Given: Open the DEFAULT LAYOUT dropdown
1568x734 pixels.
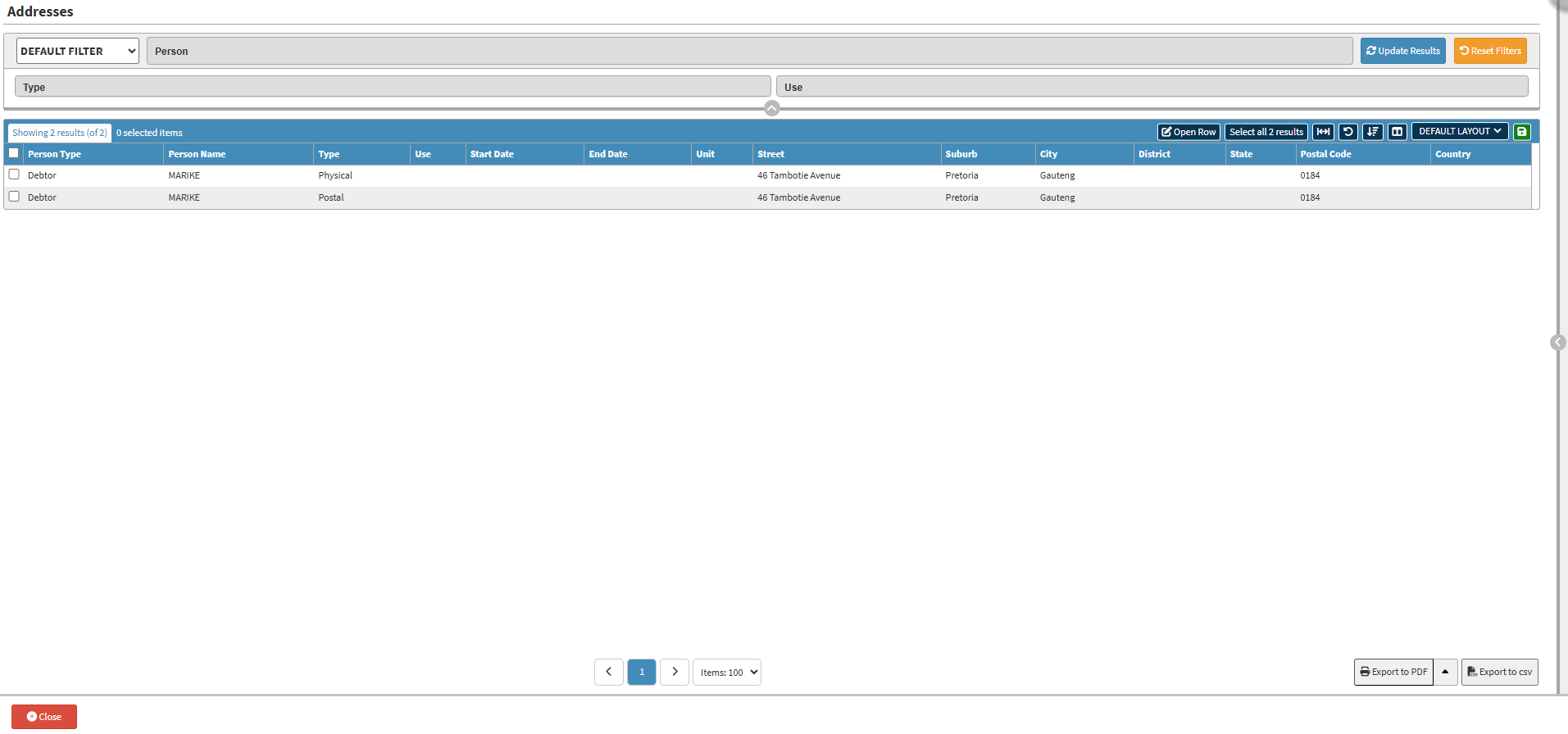Looking at the screenshot, I should coord(1459,131).
